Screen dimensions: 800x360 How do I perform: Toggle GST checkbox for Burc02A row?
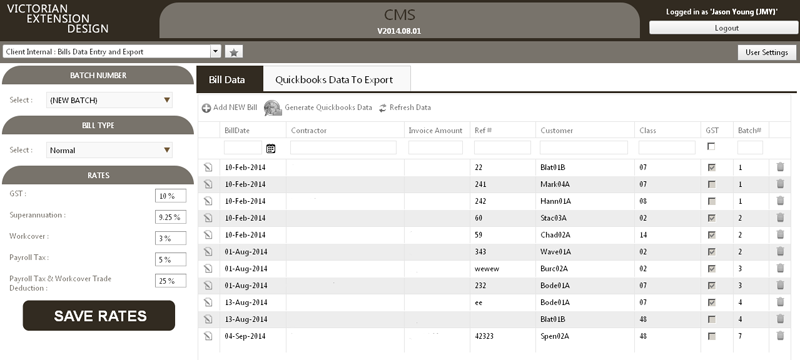pos(711,268)
